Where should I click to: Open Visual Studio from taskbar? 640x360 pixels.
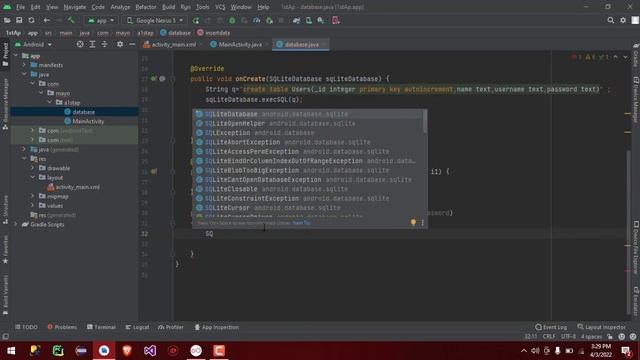point(150,351)
